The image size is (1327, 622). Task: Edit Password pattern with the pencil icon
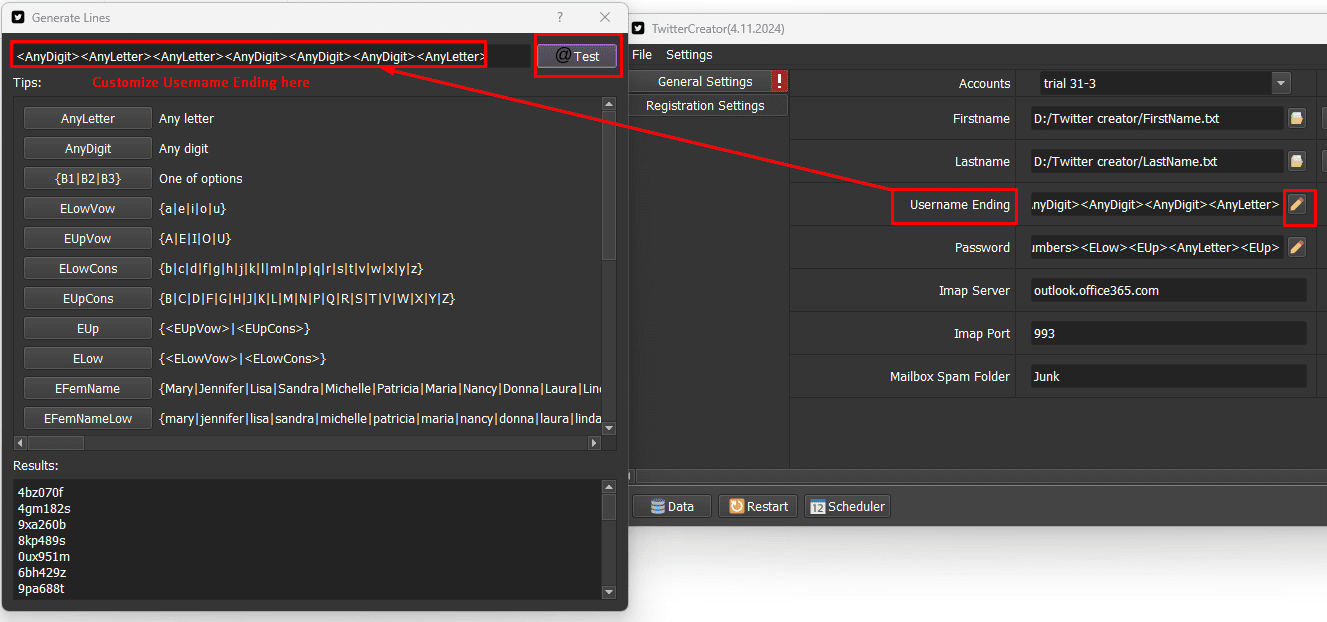coord(1297,247)
